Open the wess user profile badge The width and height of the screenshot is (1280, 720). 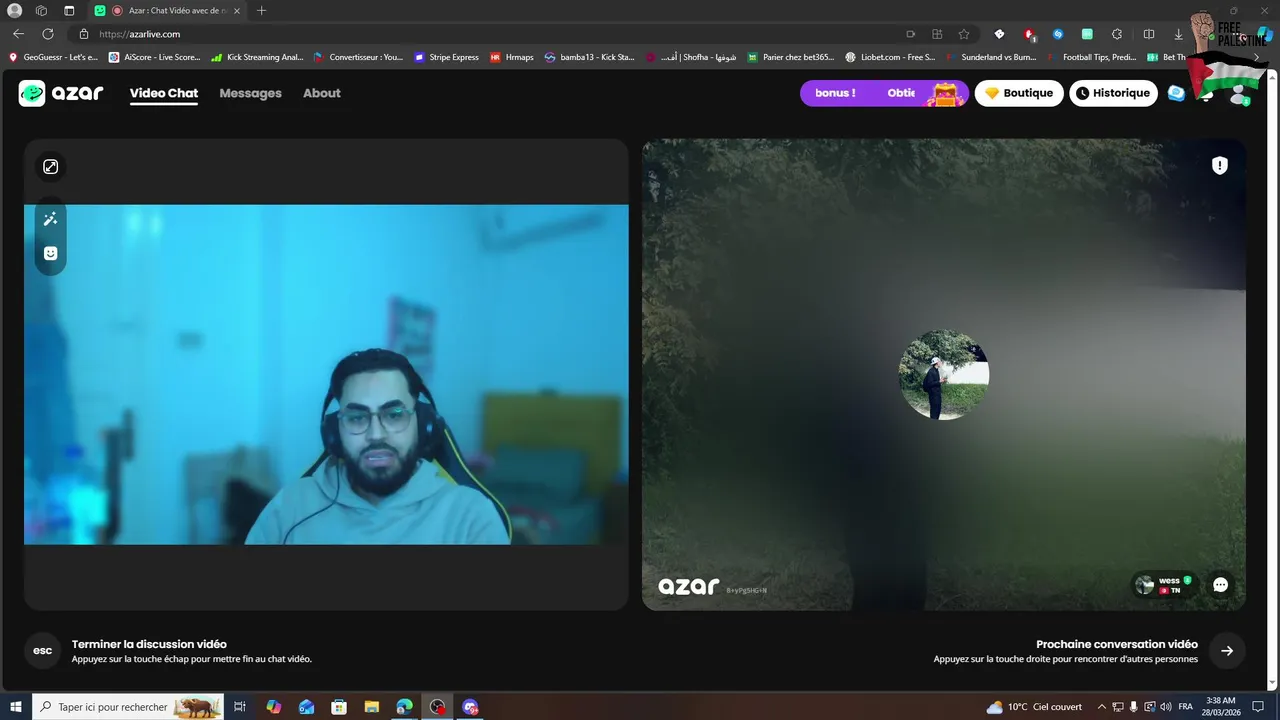(1164, 585)
